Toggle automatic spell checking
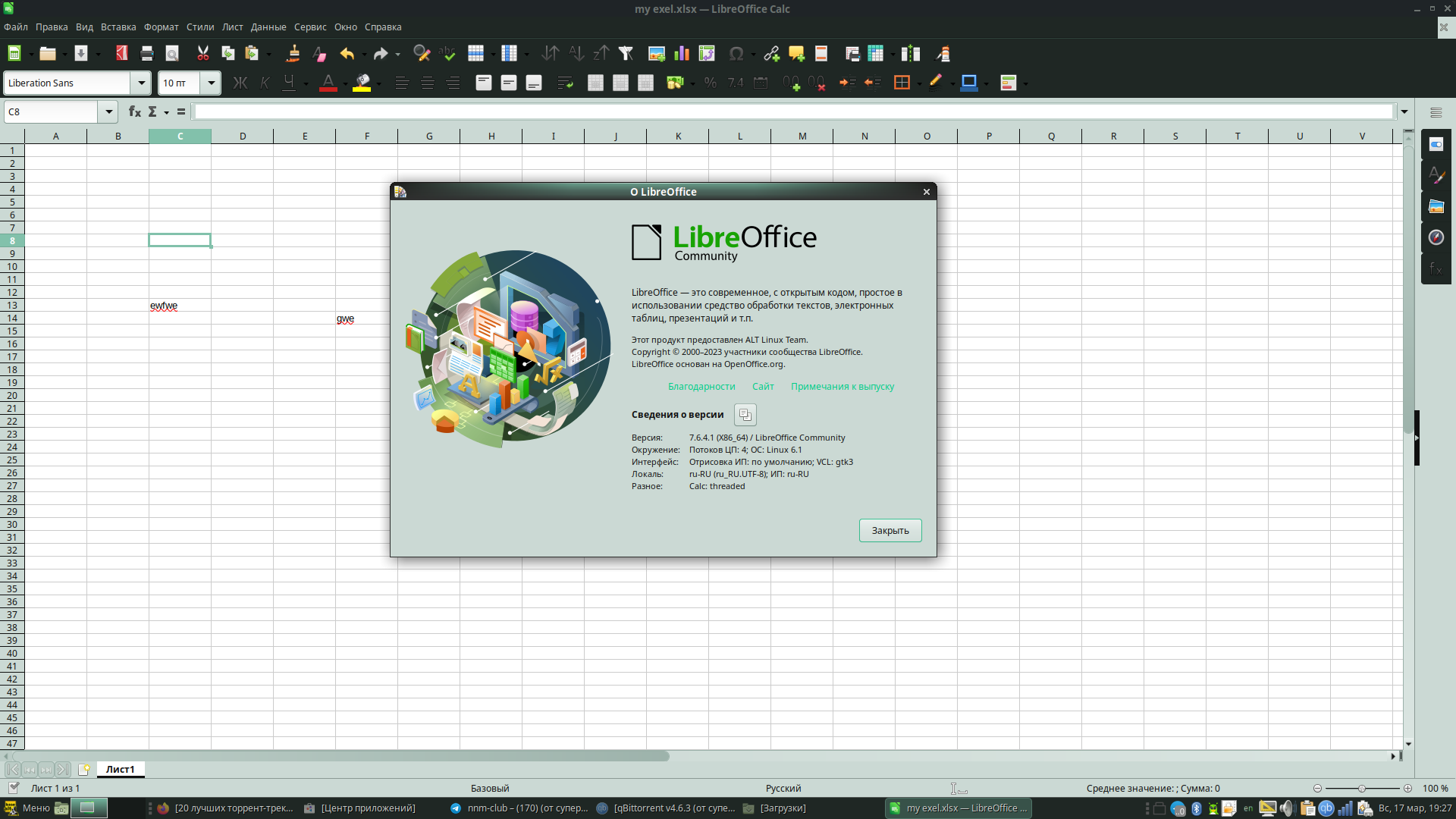 tap(447, 53)
